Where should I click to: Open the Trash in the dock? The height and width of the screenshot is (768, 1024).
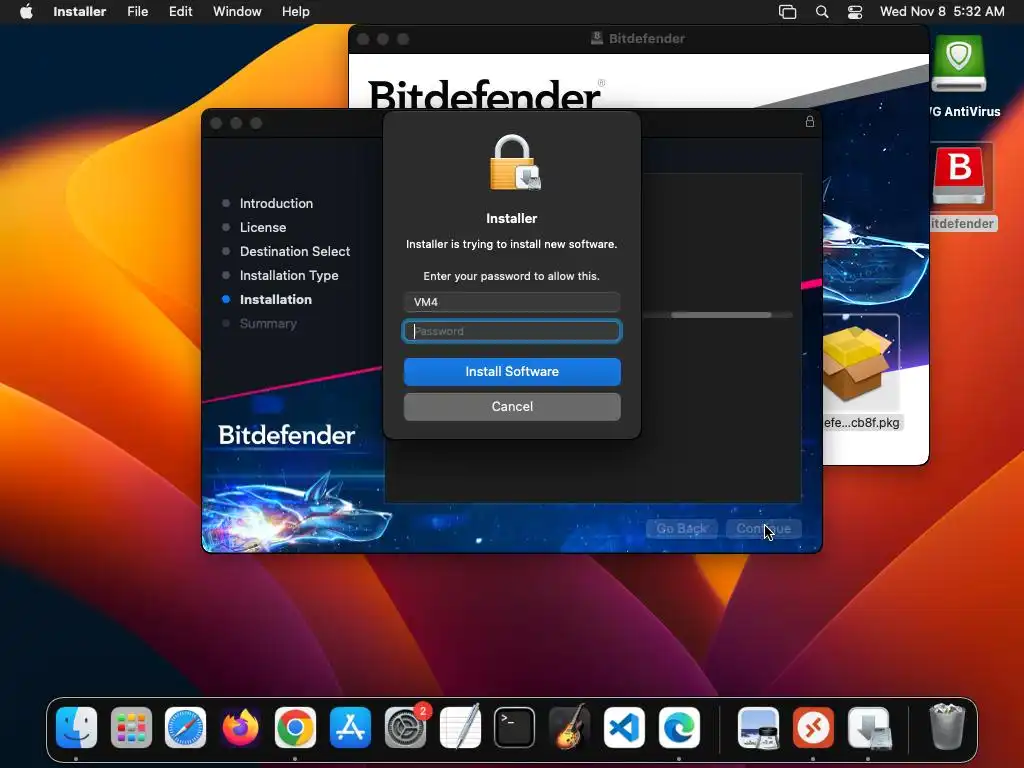[x=947, y=726]
